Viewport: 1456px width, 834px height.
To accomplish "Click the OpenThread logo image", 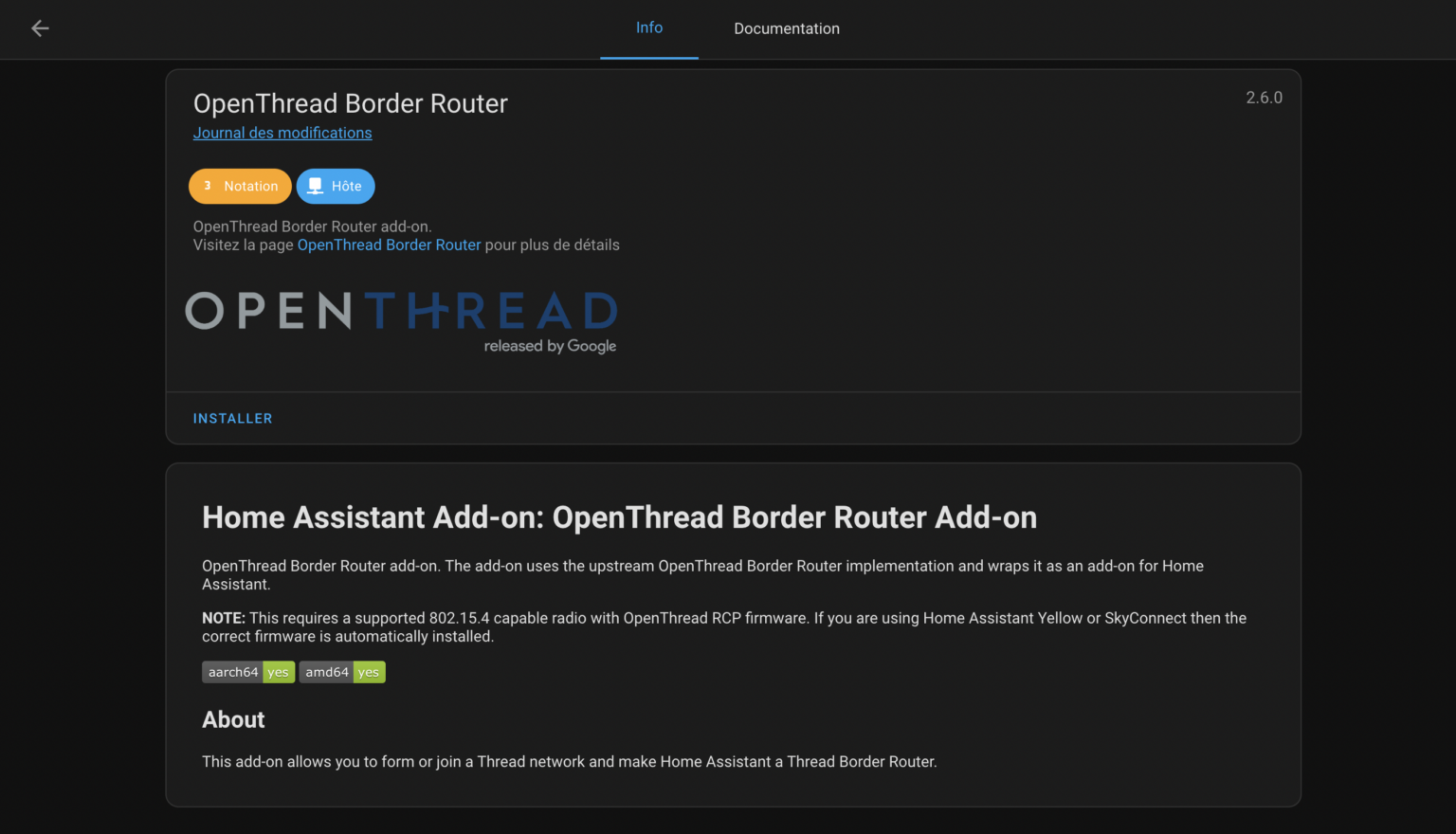I will (401, 320).
